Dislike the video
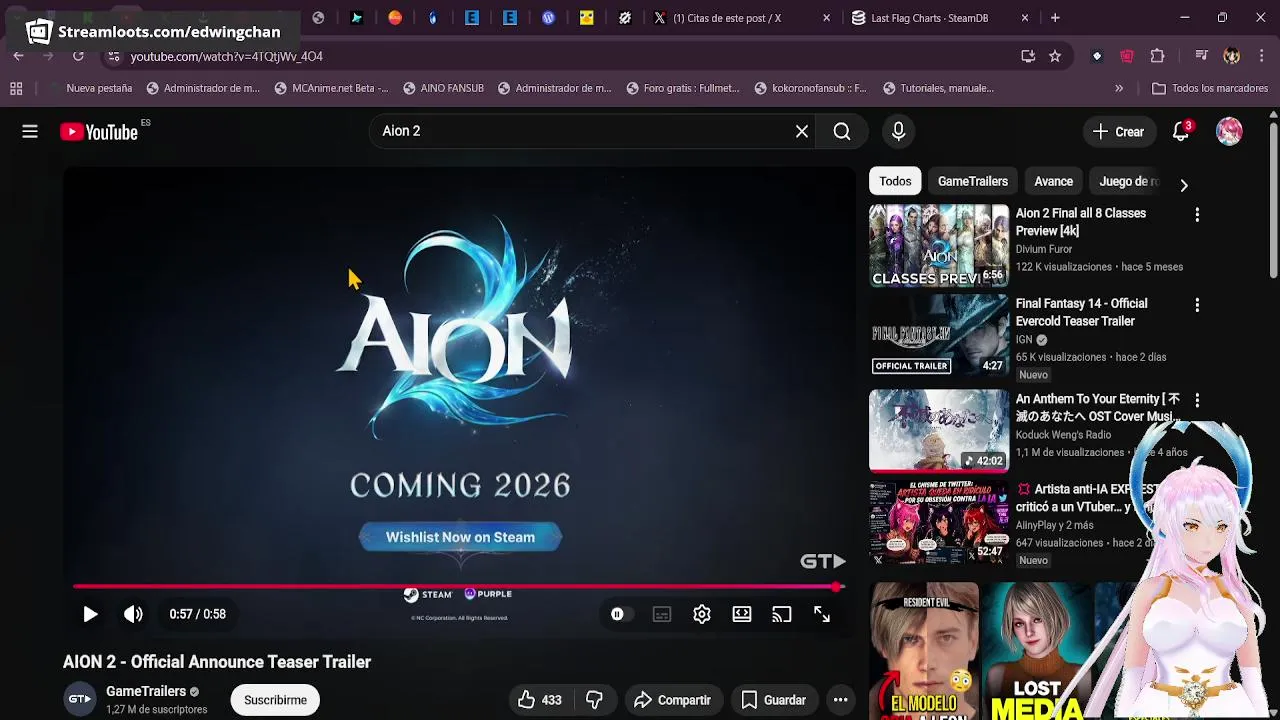Viewport: 1280px width, 720px height. click(x=594, y=700)
